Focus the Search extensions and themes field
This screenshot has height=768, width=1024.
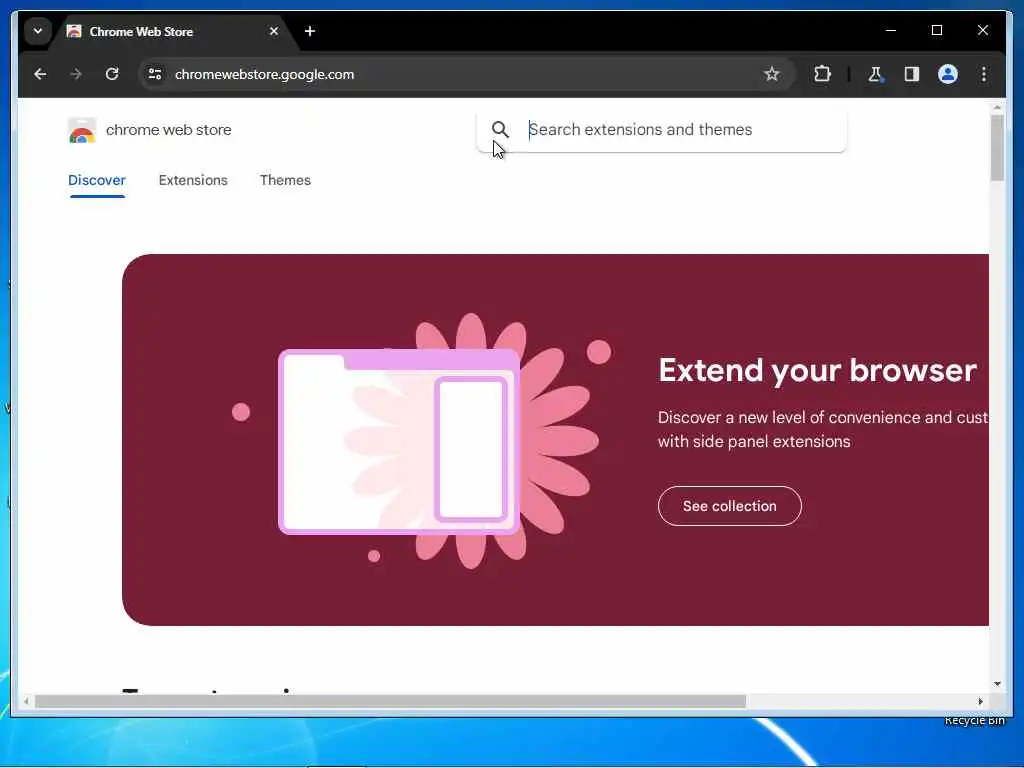pyautogui.click(x=662, y=130)
